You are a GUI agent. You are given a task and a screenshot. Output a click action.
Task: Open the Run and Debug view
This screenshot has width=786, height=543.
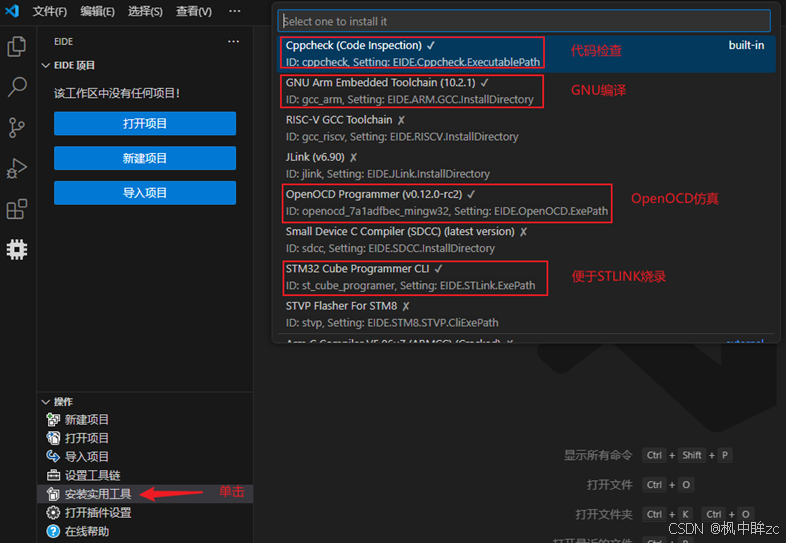17,168
